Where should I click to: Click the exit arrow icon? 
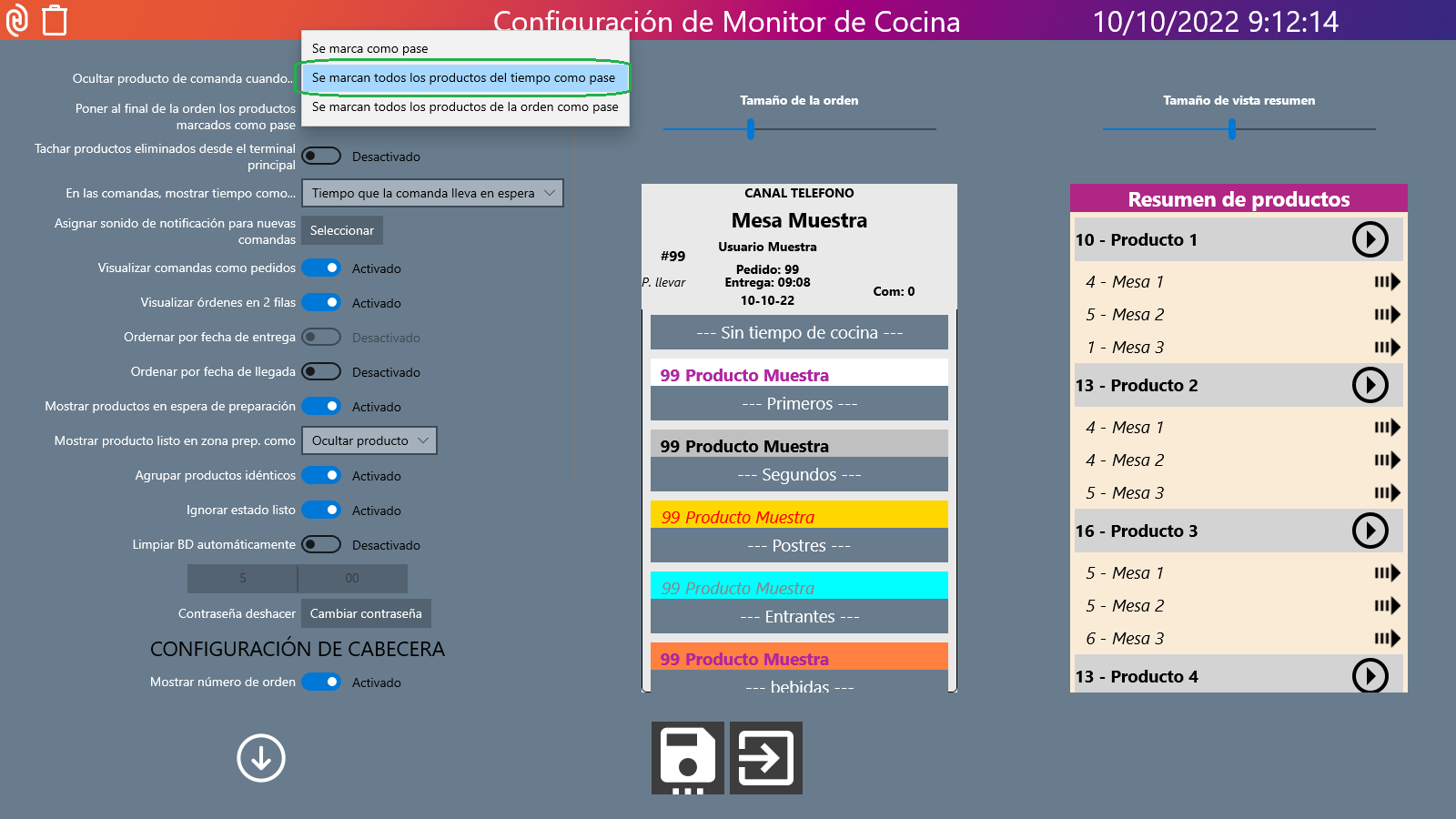click(x=765, y=758)
